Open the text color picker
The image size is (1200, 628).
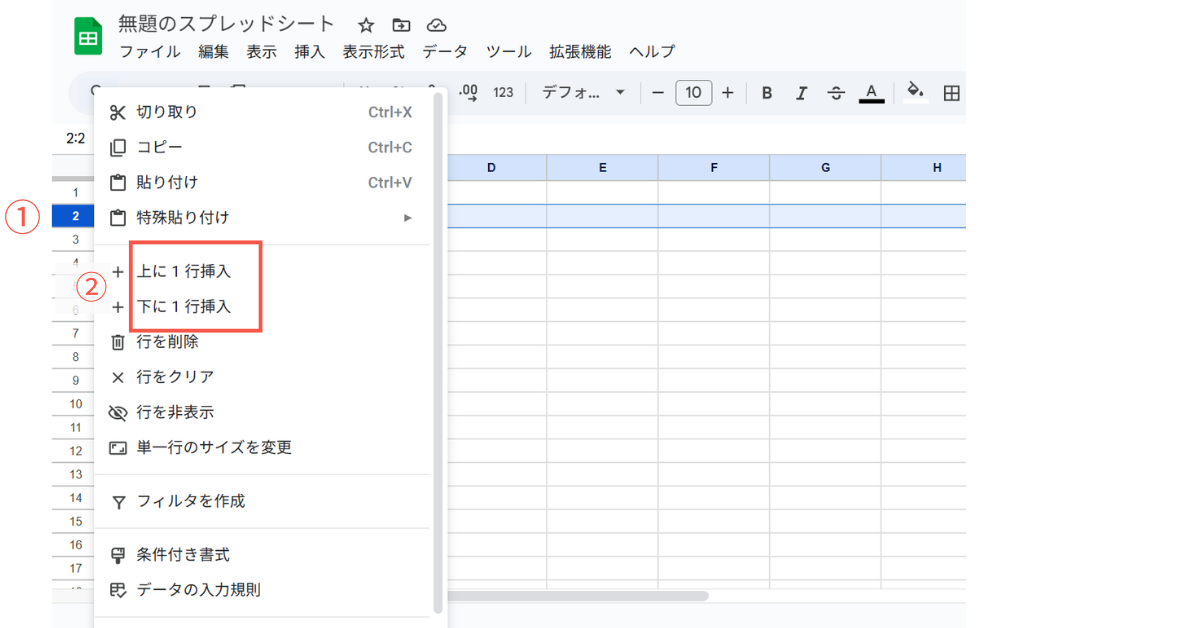871,93
